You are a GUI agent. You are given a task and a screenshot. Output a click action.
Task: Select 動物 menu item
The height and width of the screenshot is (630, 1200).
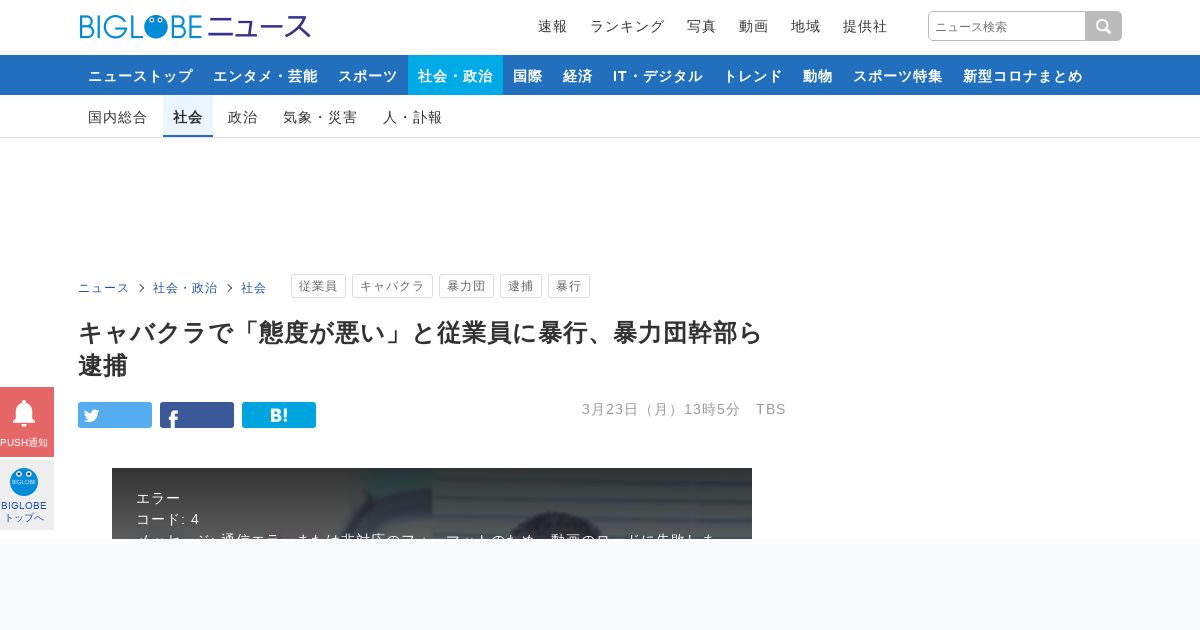(817, 75)
